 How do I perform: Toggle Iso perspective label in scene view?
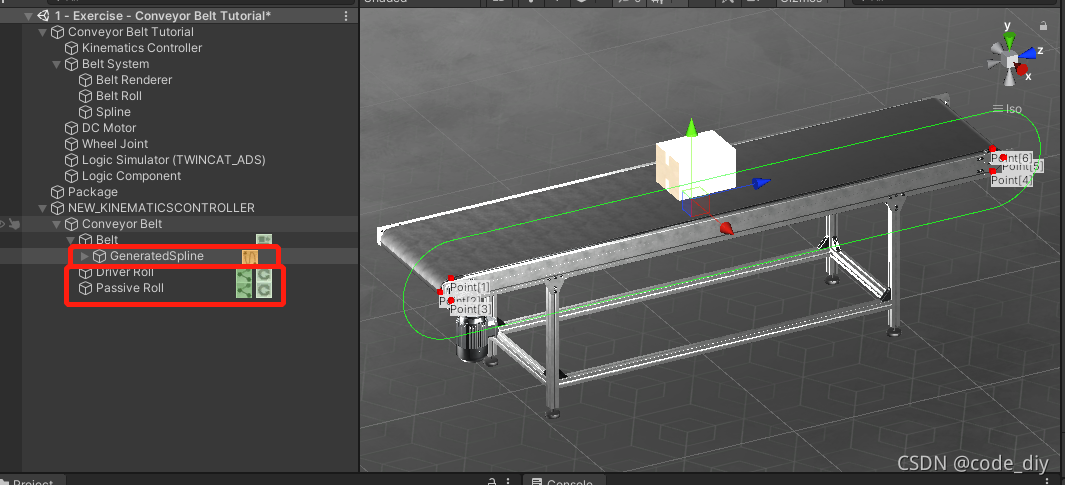point(1007,109)
